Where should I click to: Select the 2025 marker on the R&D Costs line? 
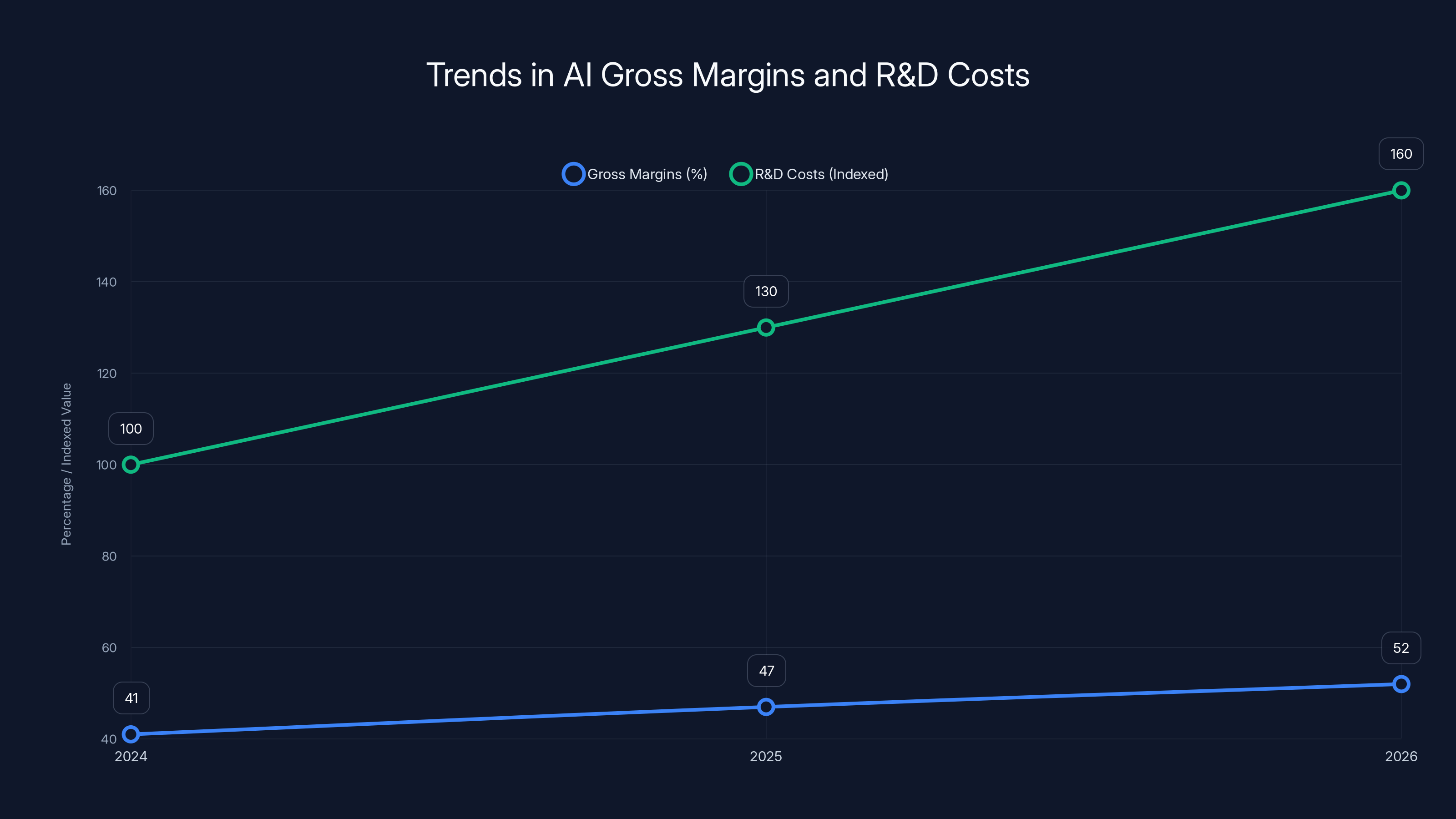pyautogui.click(x=766, y=326)
